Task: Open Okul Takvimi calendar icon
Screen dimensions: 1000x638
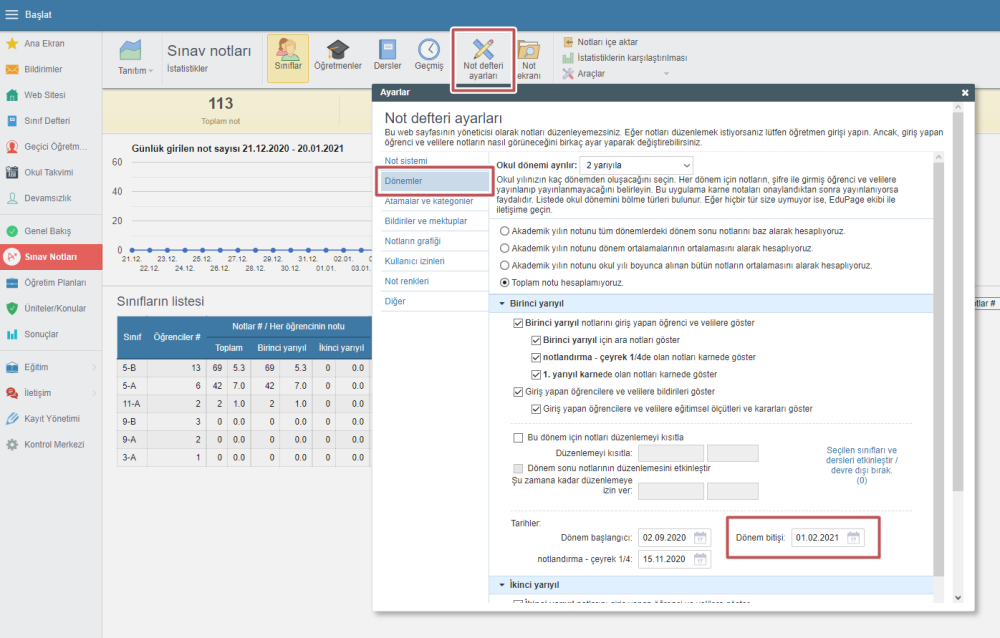Action: pyautogui.click(x=11, y=172)
